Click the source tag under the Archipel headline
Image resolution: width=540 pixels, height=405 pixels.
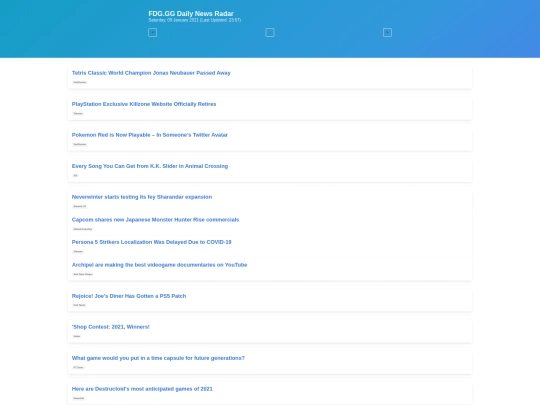pyautogui.click(x=83, y=274)
